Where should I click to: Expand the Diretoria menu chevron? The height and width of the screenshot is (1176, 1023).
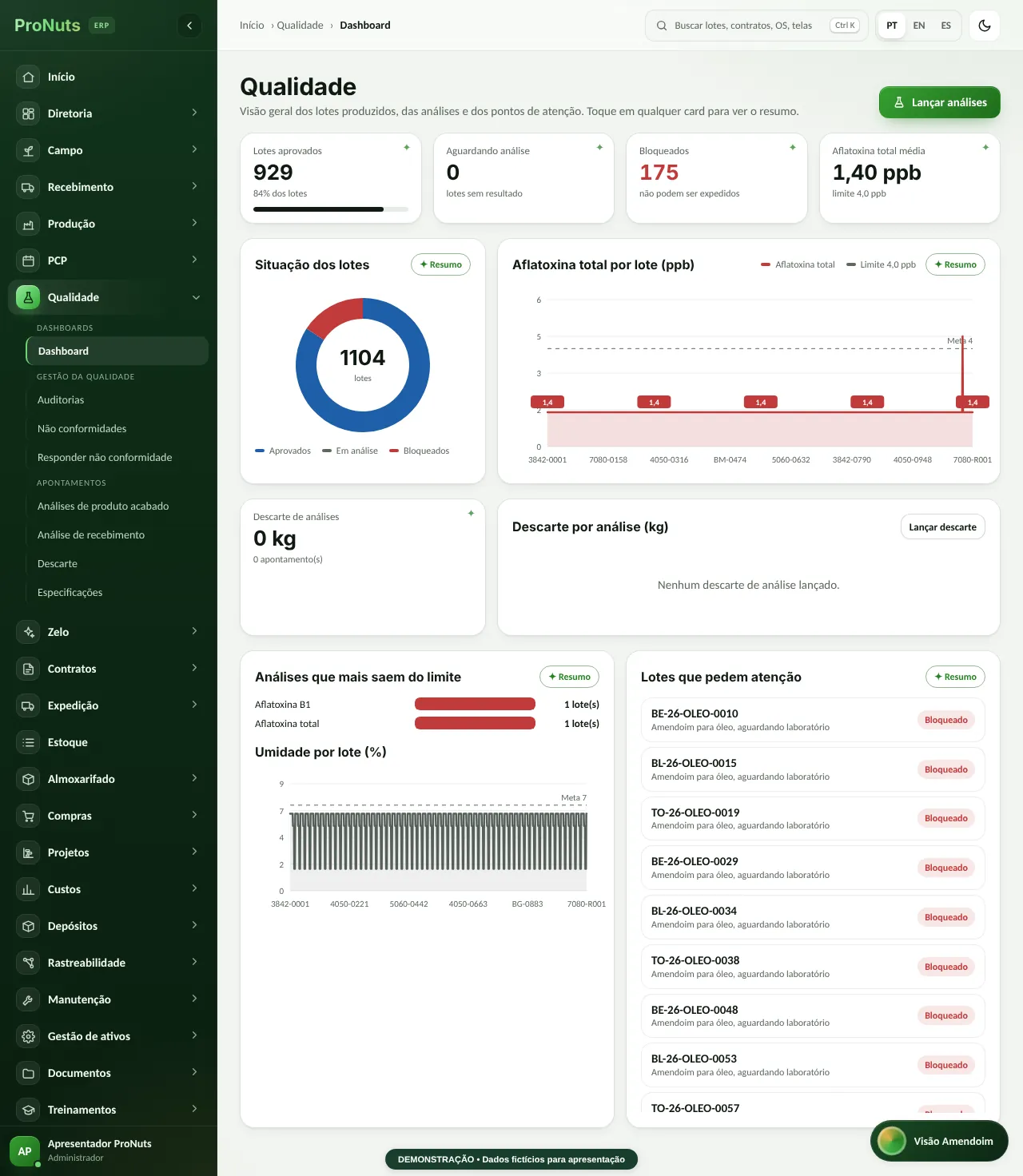(194, 113)
